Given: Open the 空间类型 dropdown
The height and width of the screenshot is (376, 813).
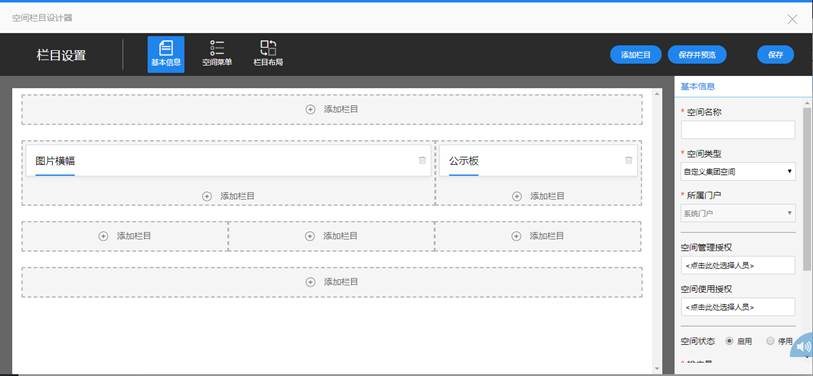Looking at the screenshot, I should pyautogui.click(x=738, y=171).
